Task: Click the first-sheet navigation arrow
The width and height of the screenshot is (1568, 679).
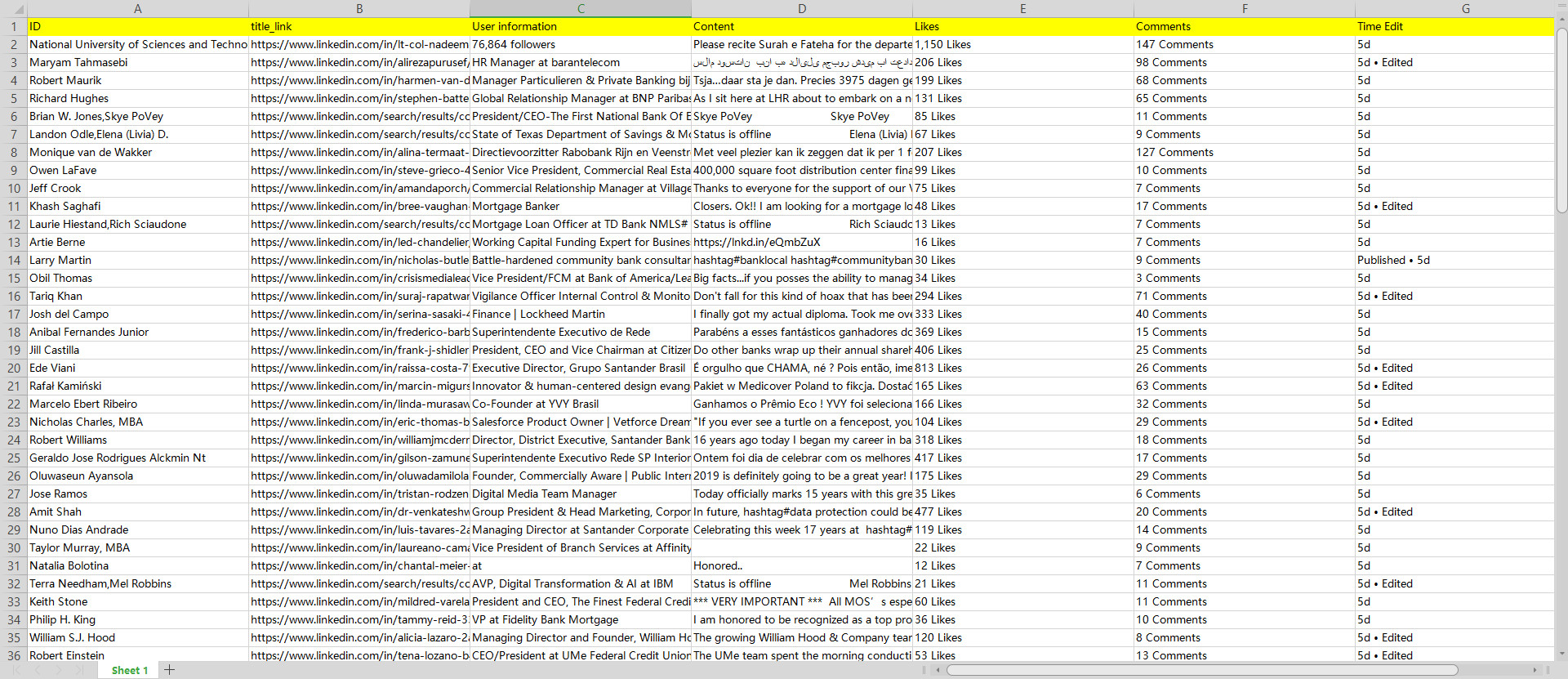Action: point(16,670)
